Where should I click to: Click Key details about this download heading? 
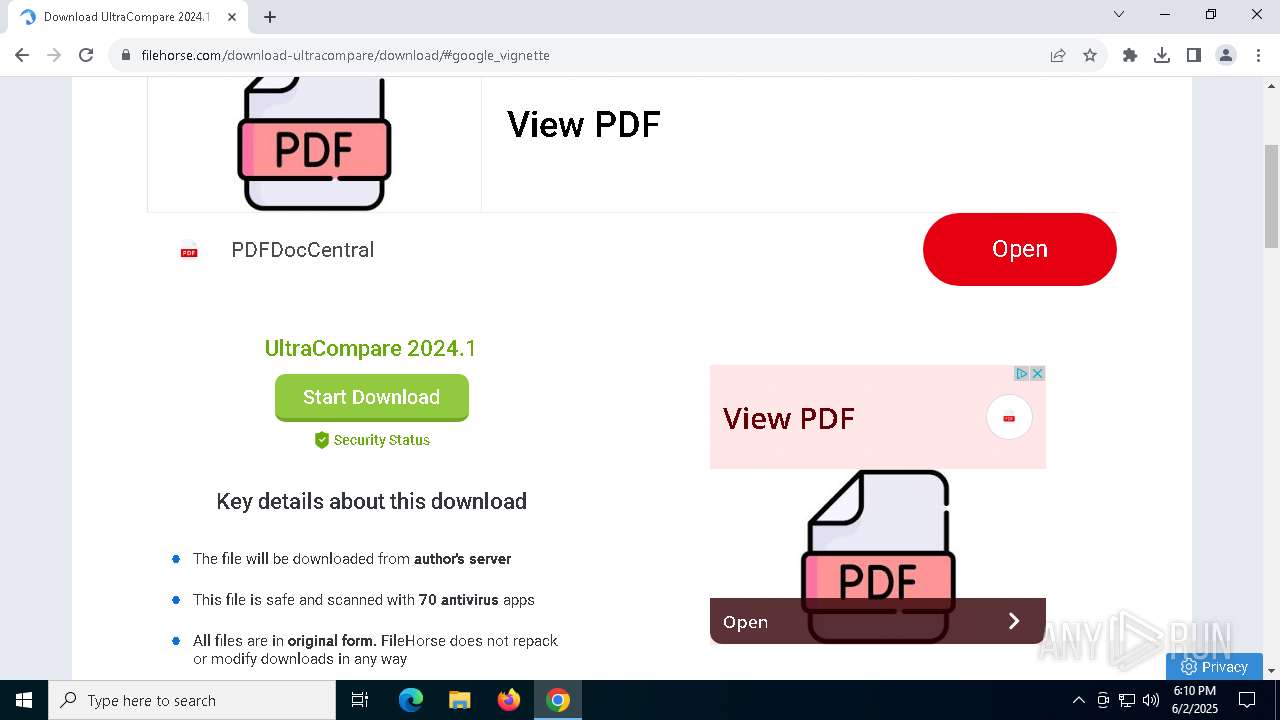click(371, 501)
